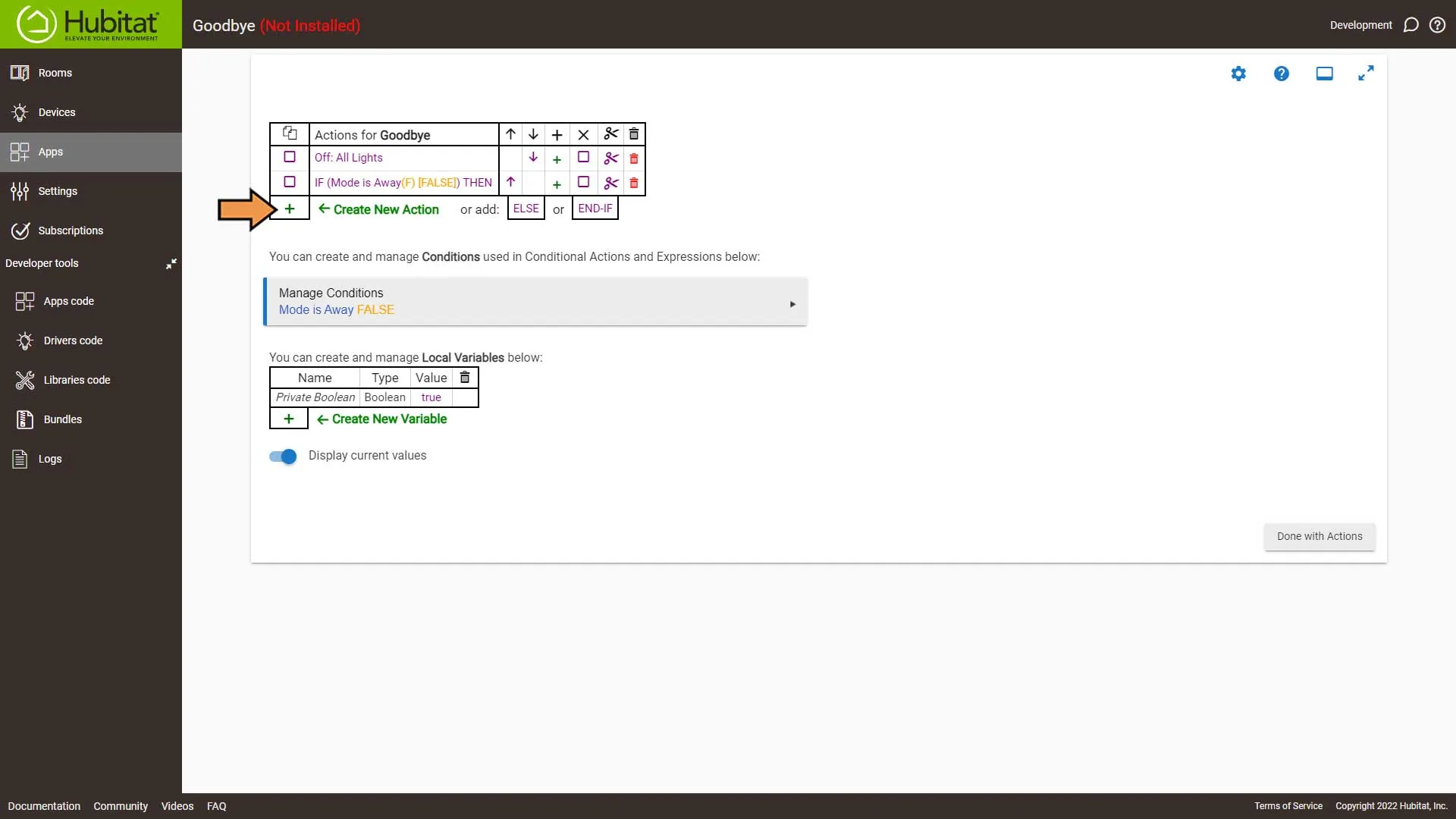Click the delete action trash icon
The width and height of the screenshot is (1456, 819).
tap(634, 157)
